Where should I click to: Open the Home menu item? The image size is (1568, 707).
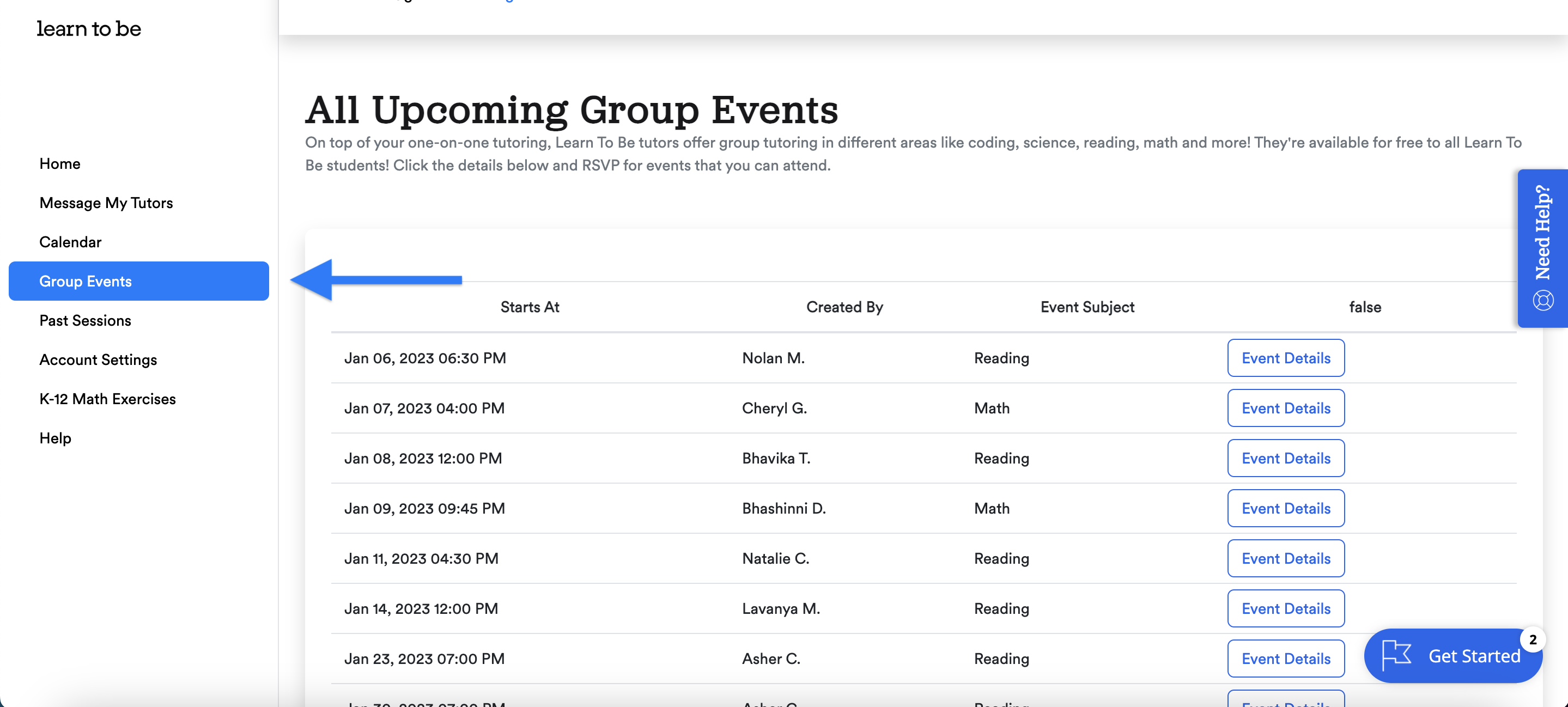pyautogui.click(x=59, y=163)
